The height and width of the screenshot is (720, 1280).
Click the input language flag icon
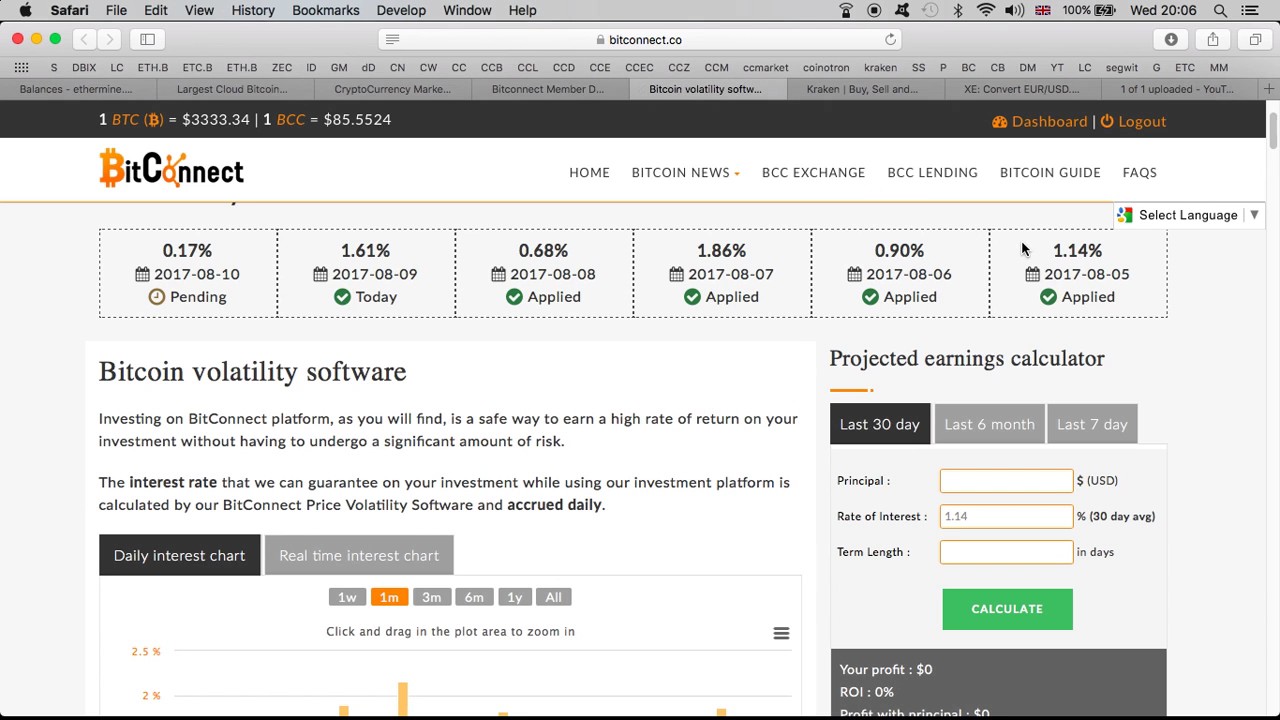1042,10
